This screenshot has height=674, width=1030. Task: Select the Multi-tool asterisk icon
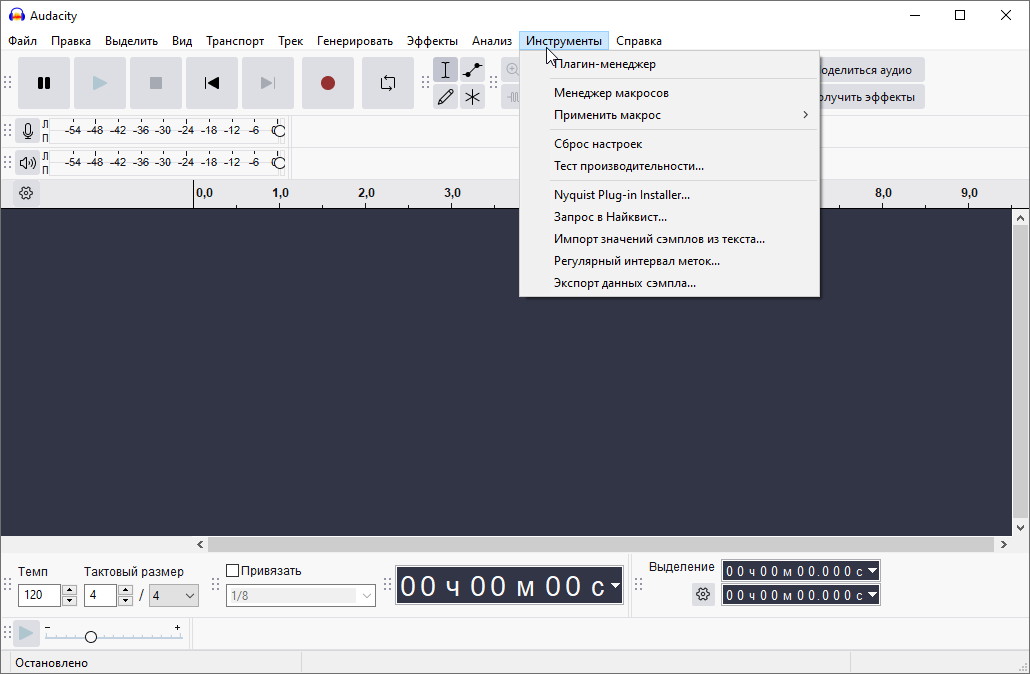[472, 97]
